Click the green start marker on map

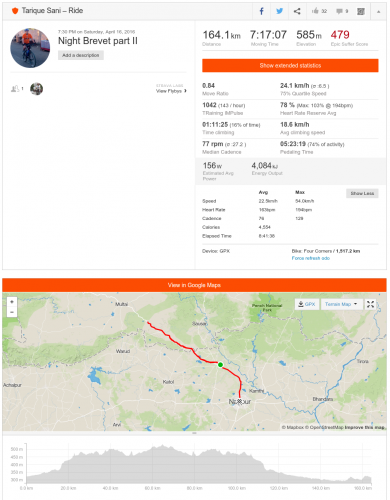click(x=220, y=365)
